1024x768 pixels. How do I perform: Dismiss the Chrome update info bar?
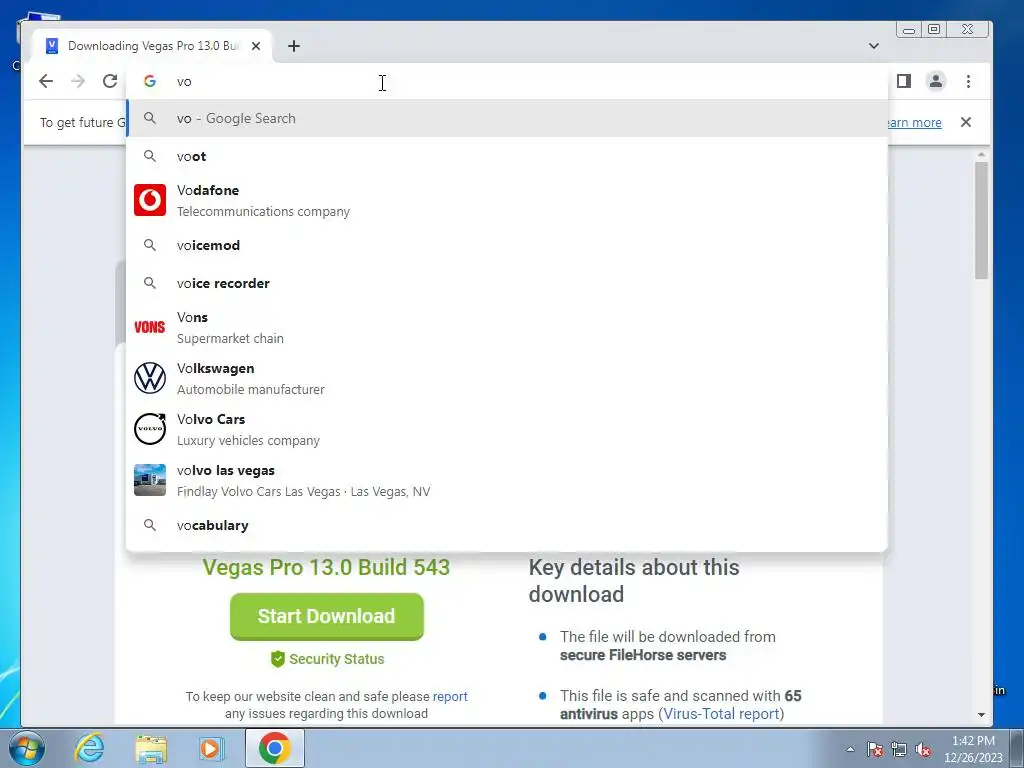click(966, 122)
